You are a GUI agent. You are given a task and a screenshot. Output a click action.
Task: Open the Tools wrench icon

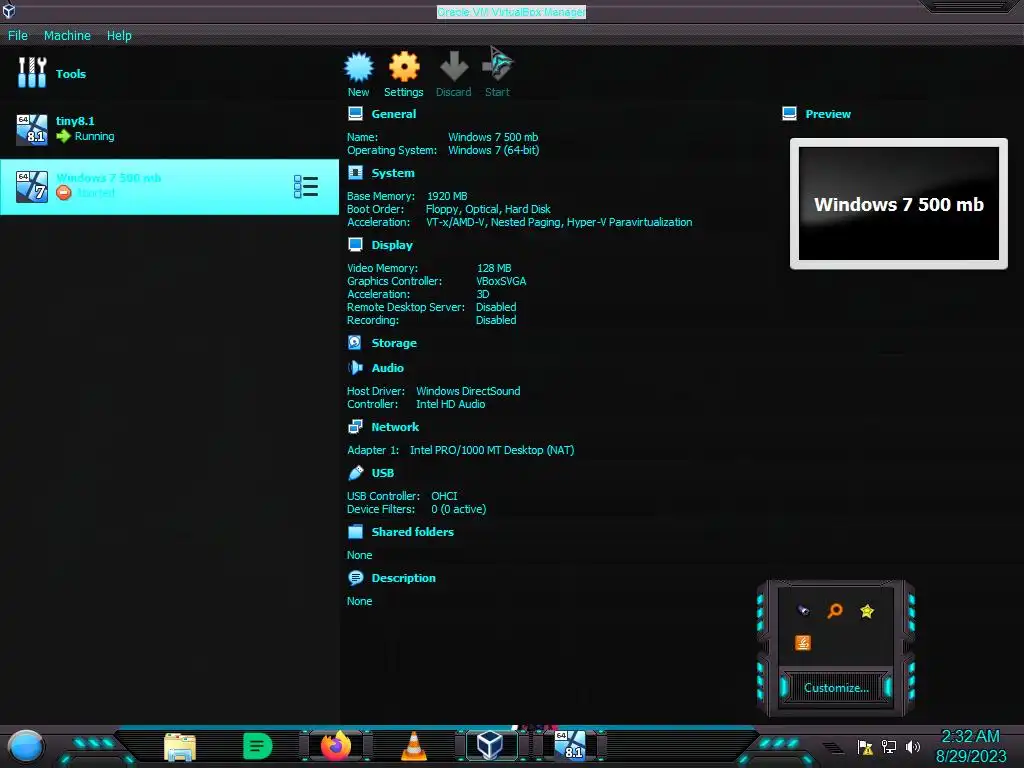(x=32, y=72)
